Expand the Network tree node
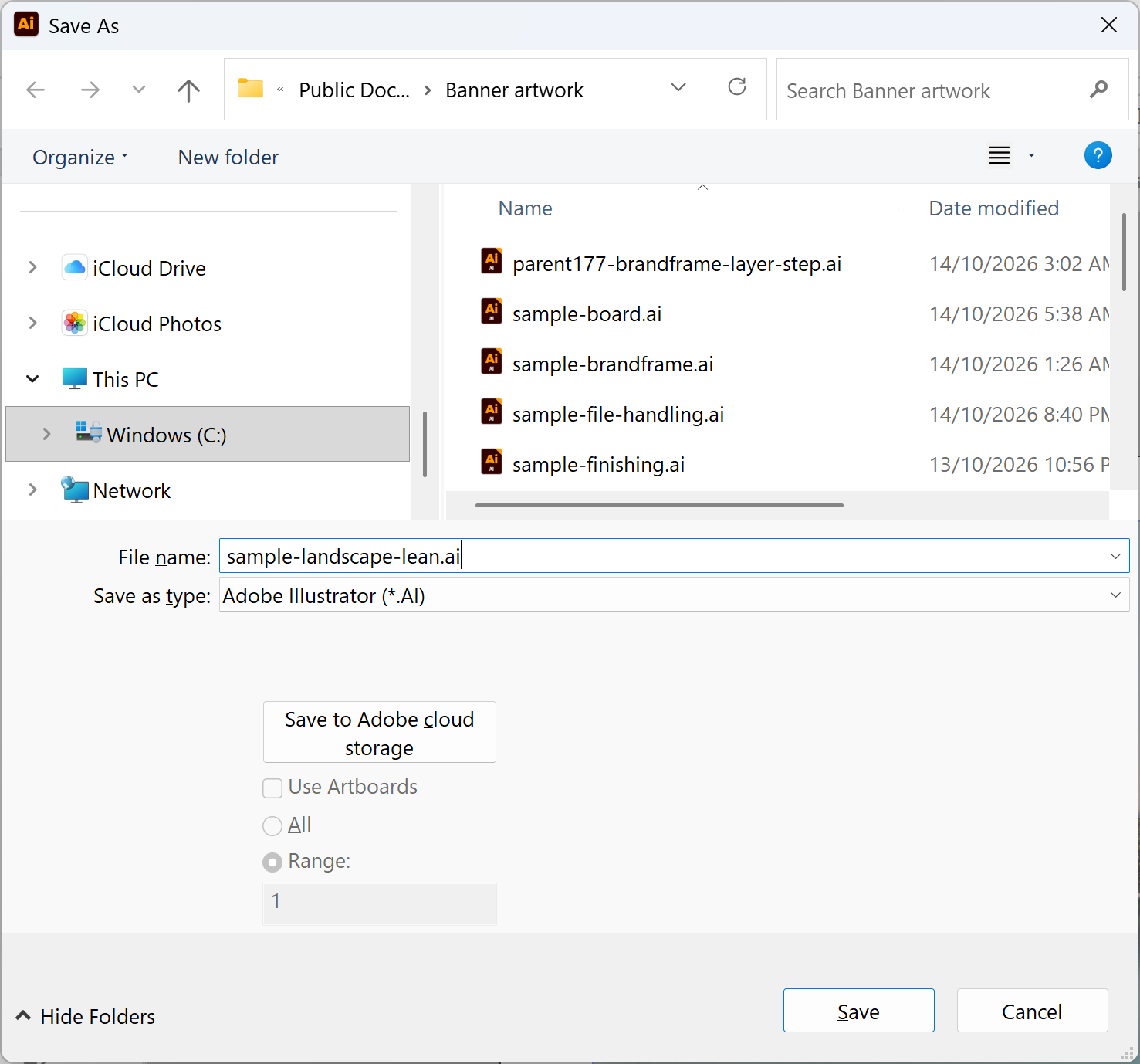This screenshot has width=1140, height=1064. pos(32,490)
